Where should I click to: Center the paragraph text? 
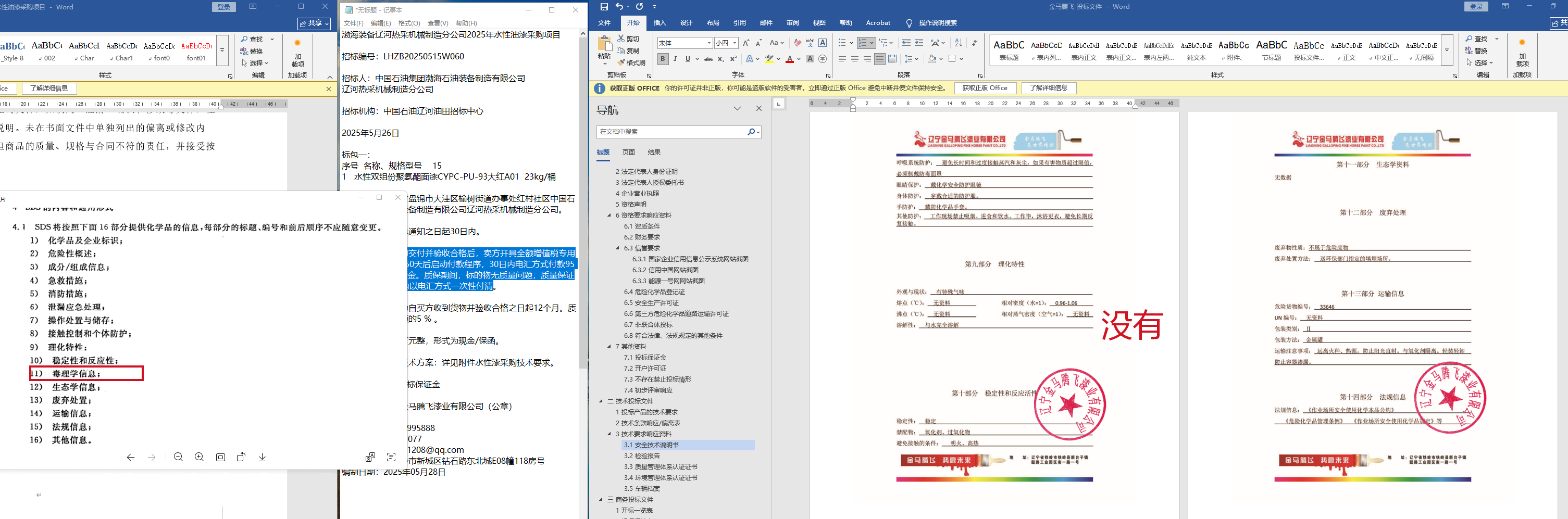pos(855,59)
